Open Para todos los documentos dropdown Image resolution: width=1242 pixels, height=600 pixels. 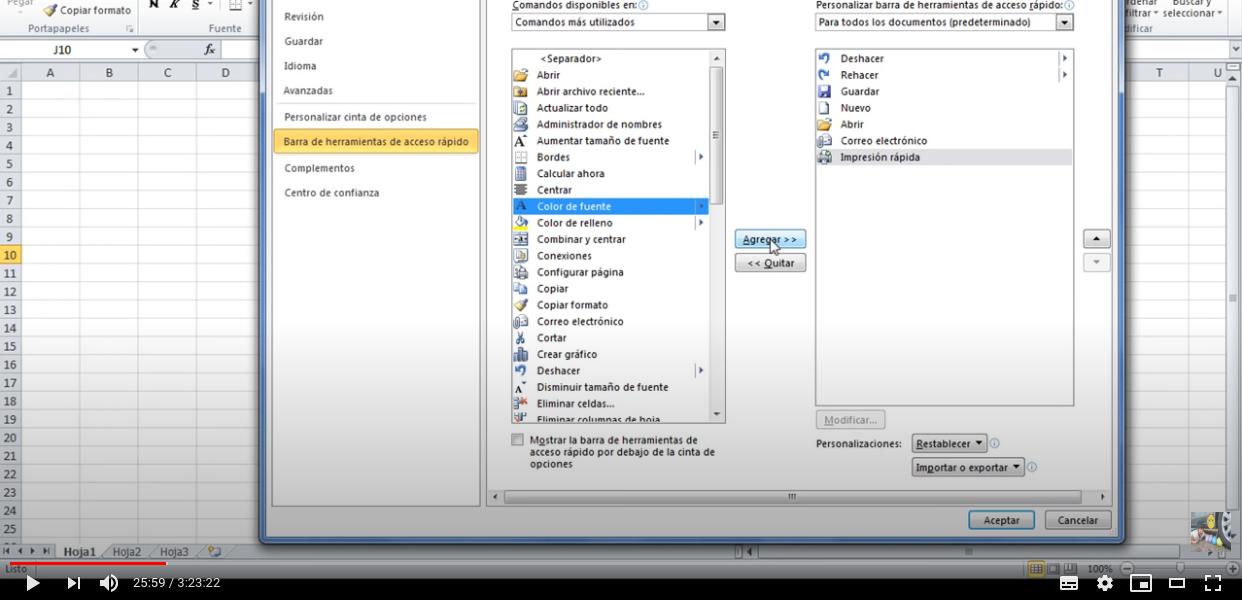tap(1064, 22)
